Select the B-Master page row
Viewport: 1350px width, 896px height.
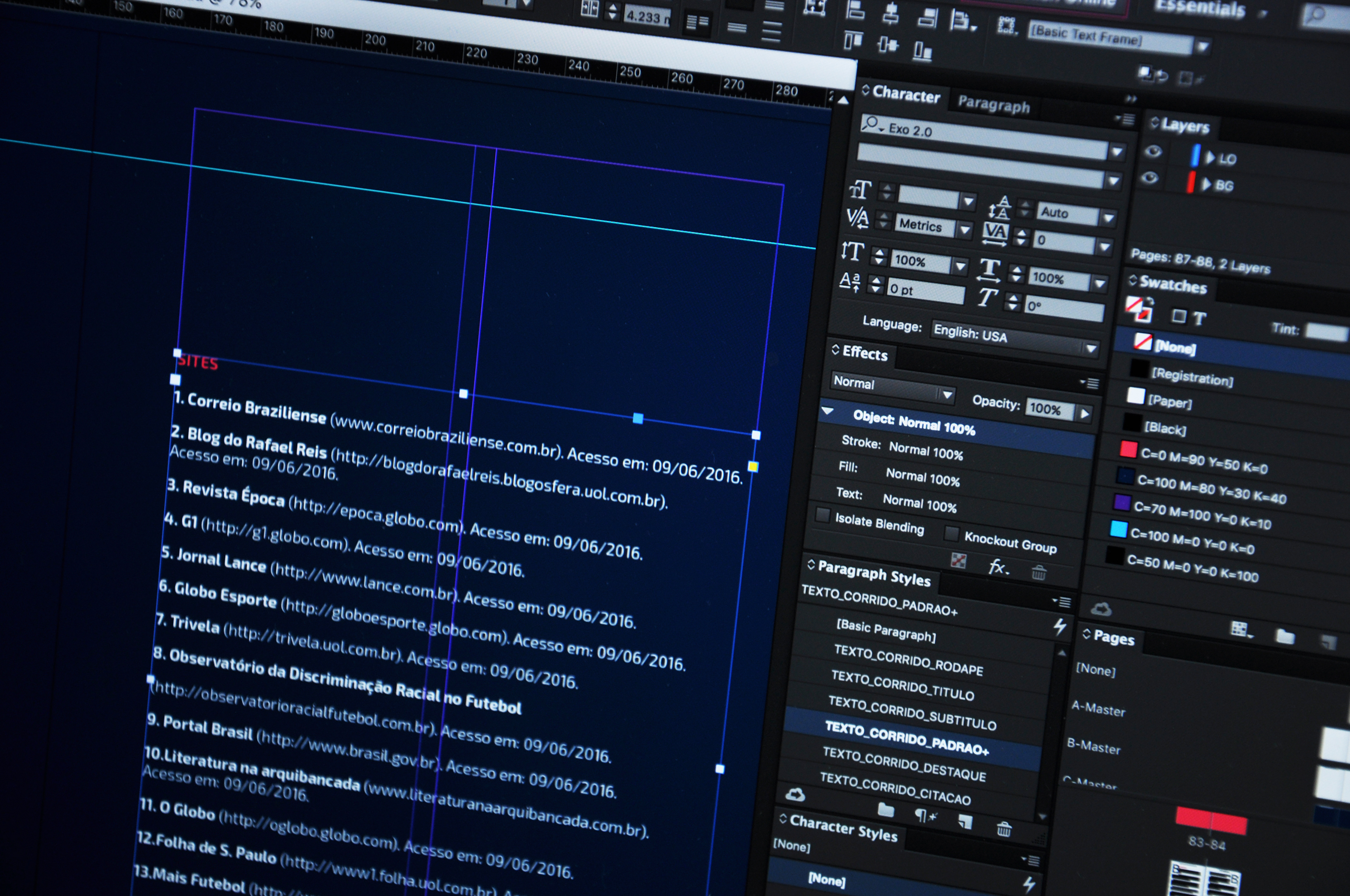tap(1093, 747)
